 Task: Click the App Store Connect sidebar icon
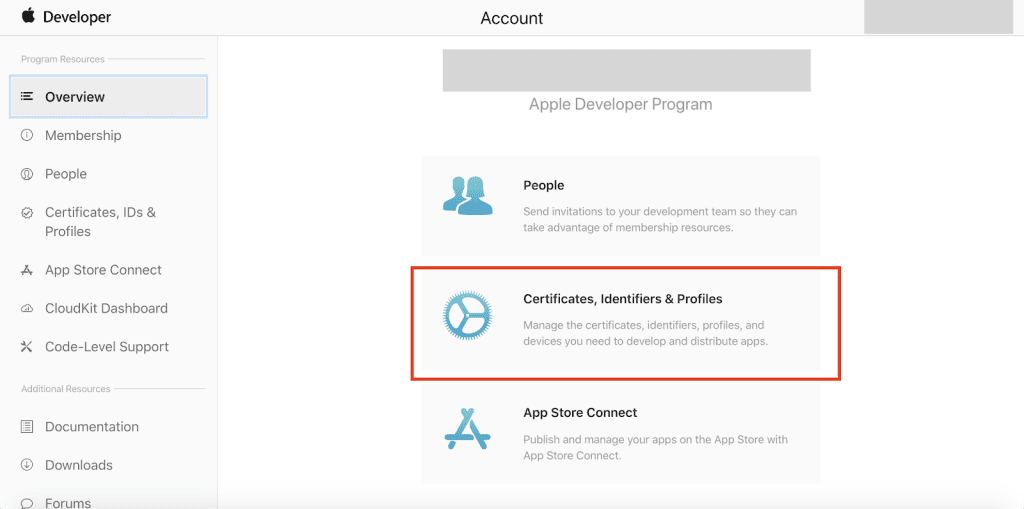[x=27, y=270]
